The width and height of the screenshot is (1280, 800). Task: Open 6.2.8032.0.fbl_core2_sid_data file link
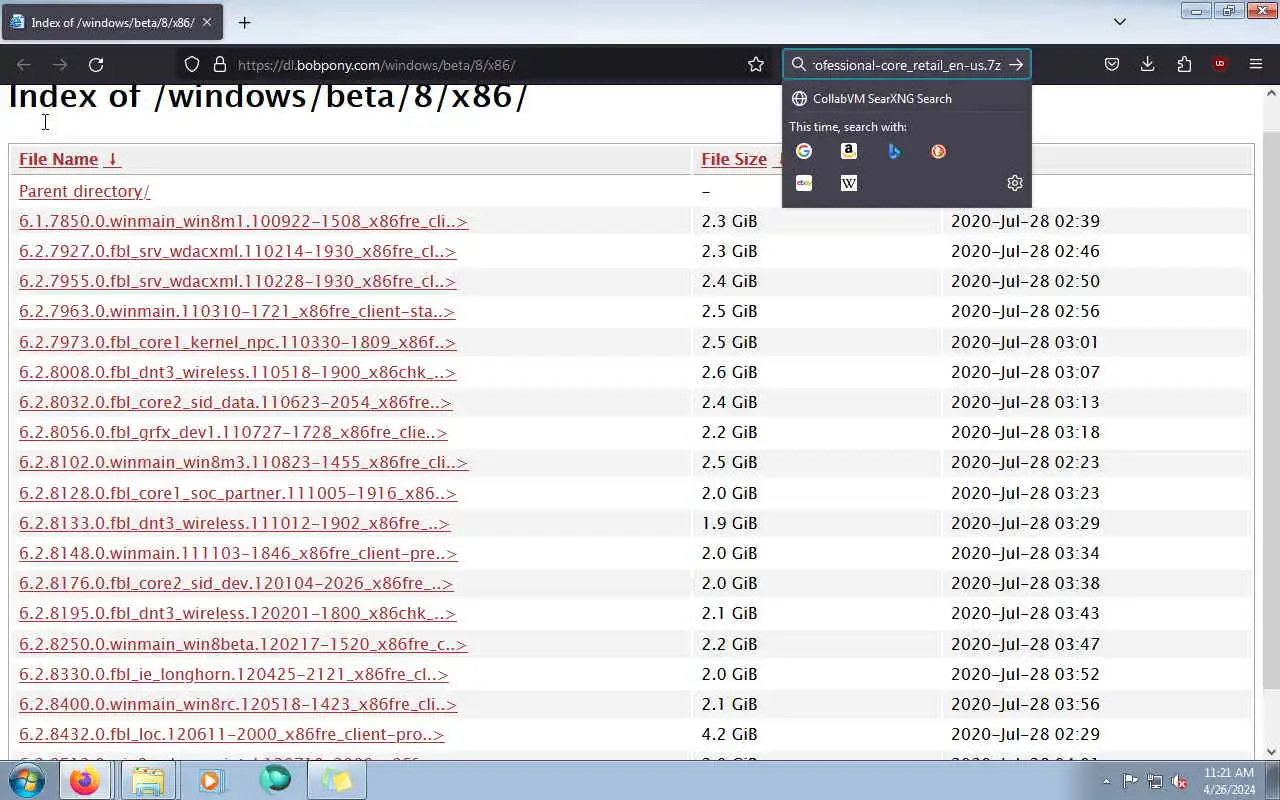click(235, 402)
